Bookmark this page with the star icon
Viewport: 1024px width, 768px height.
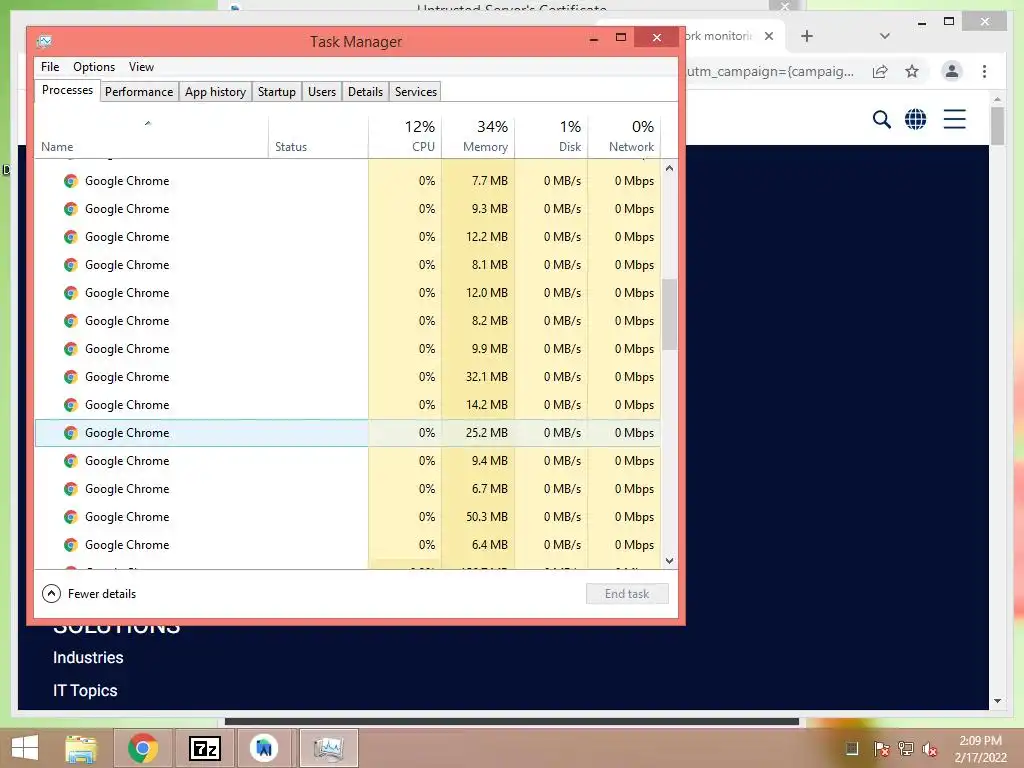[912, 71]
